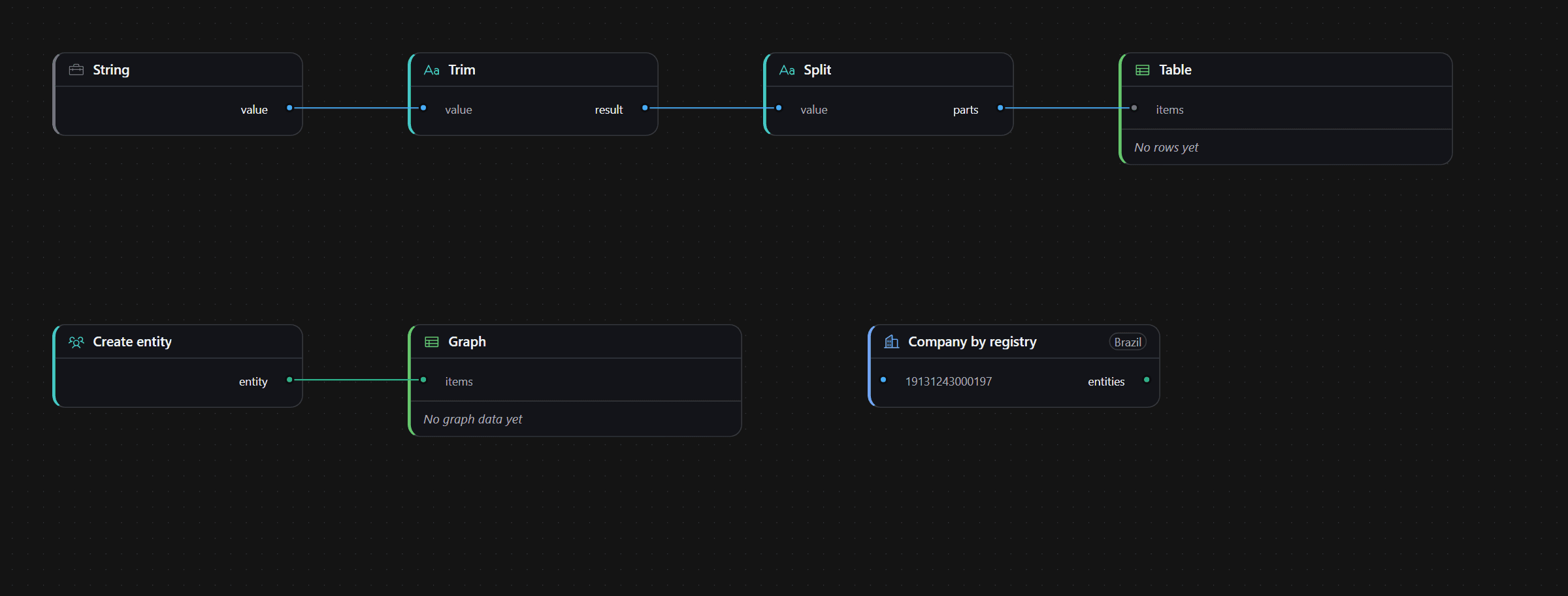Screen dimensions: 1568x596
Task: Select the wire between Split and Table
Action: click(x=1068, y=108)
